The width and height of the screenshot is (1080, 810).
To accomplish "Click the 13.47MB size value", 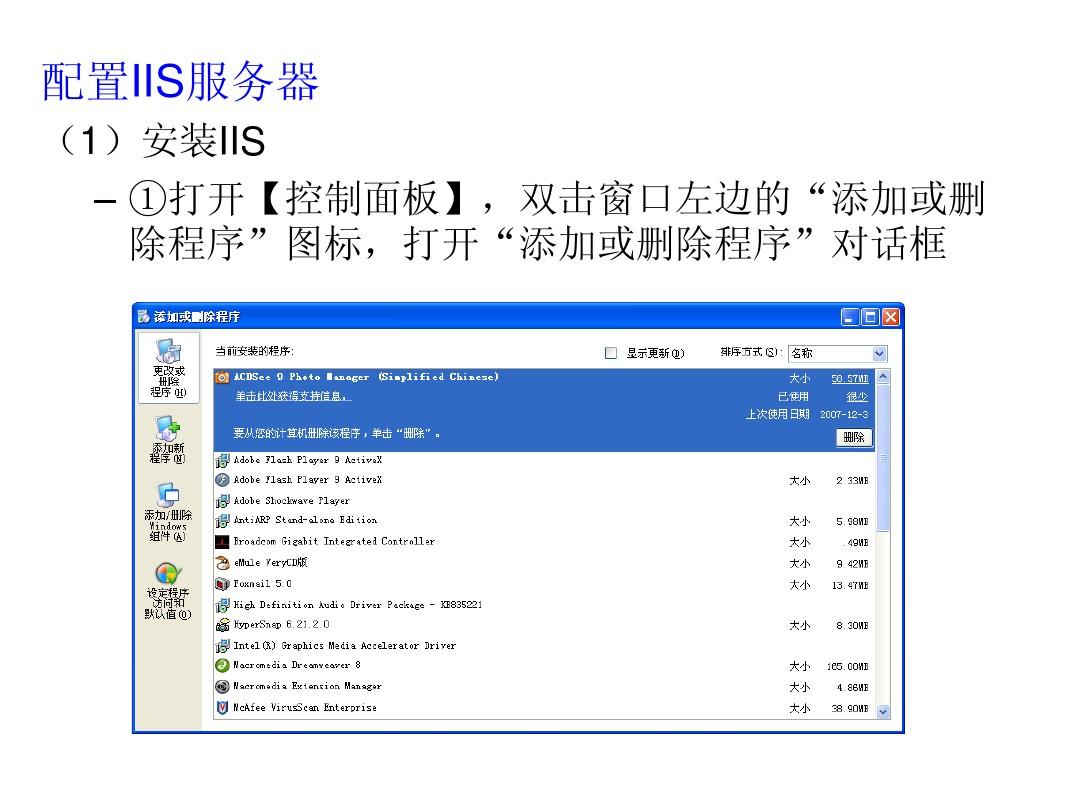I will click(850, 585).
